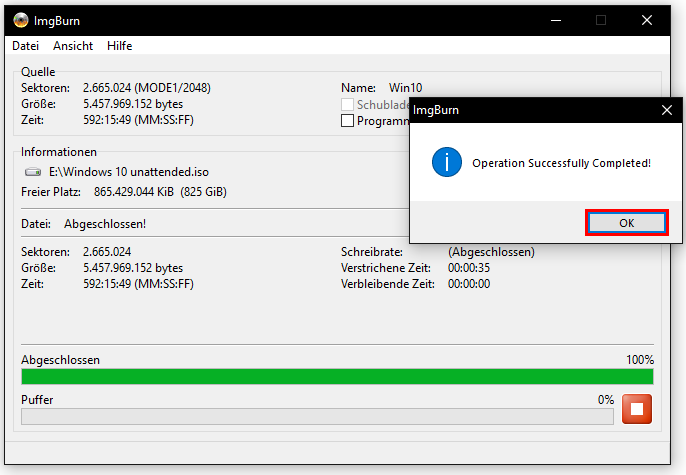Click the remaining time value '00:00:00'
The height and width of the screenshot is (475, 686).
469,284
